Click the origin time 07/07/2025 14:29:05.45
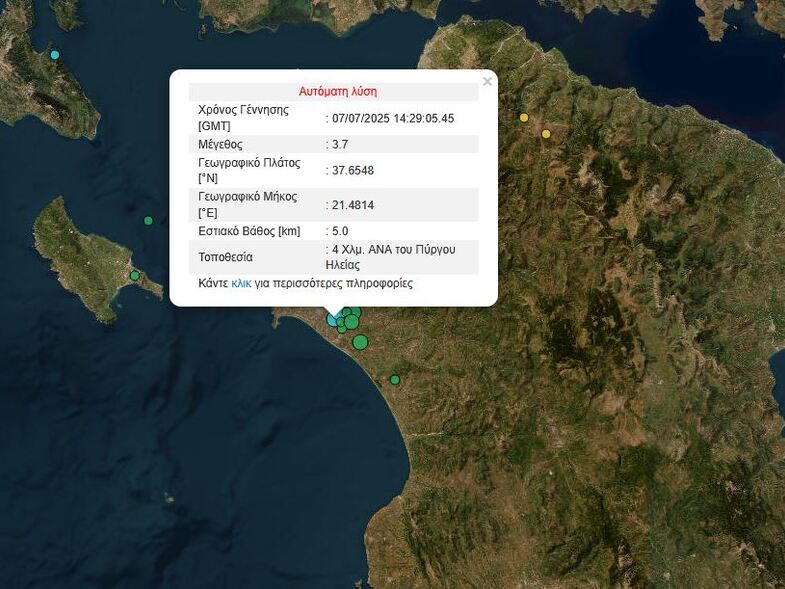Image resolution: width=785 pixels, height=589 pixels. click(x=393, y=119)
